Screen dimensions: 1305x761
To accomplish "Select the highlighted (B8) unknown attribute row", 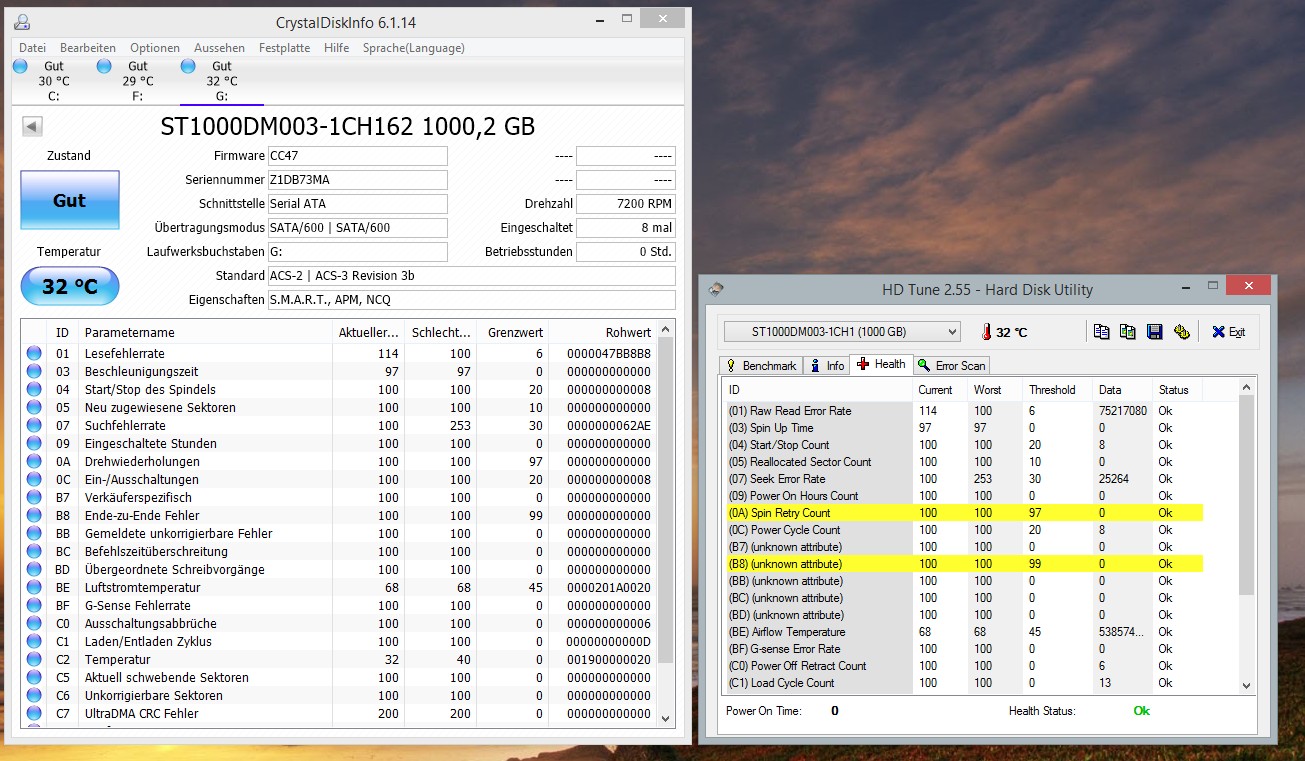I will pos(964,564).
